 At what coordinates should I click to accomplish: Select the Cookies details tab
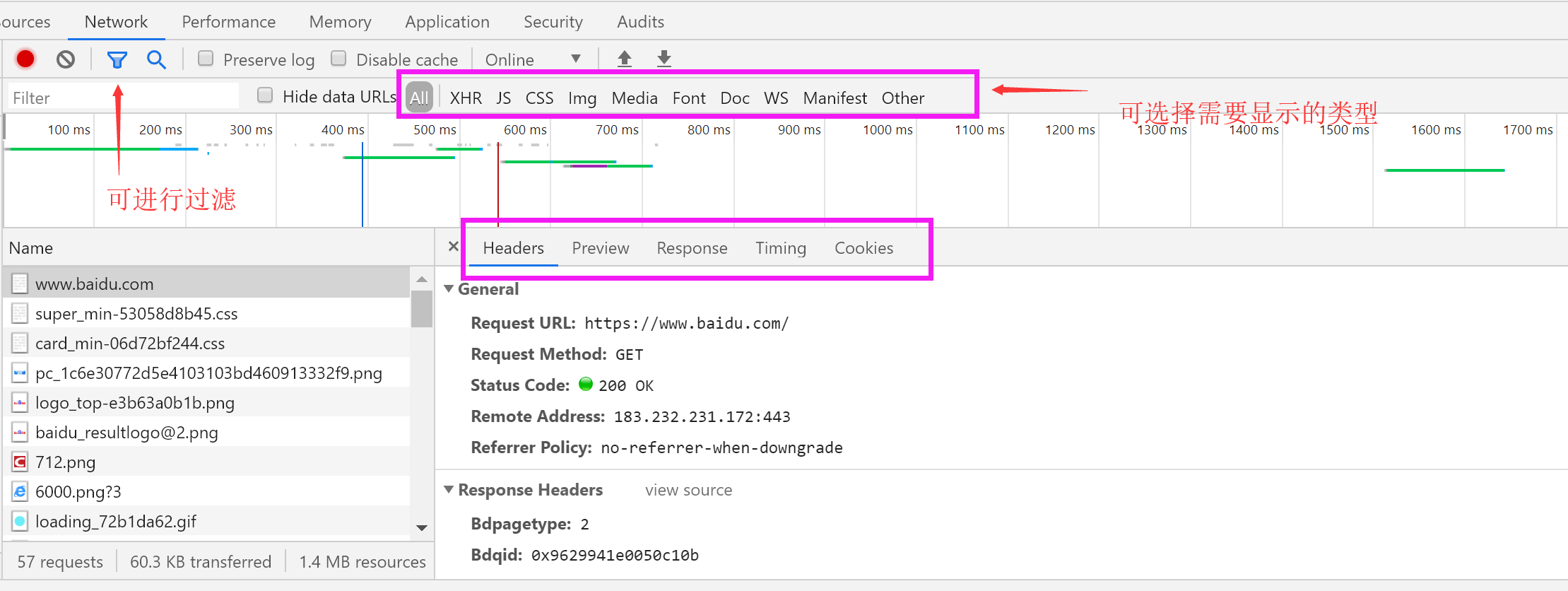[863, 248]
